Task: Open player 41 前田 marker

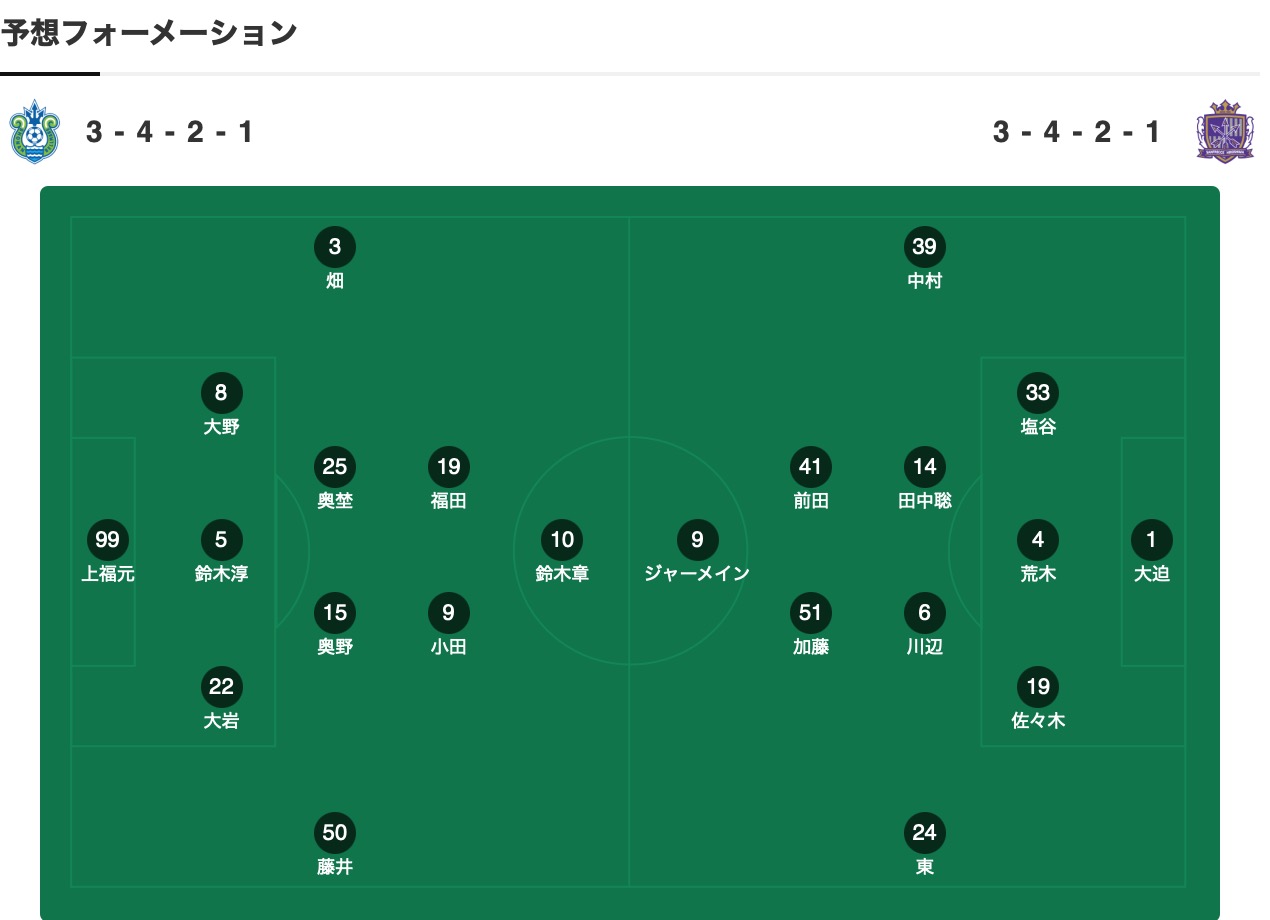Action: (x=811, y=466)
